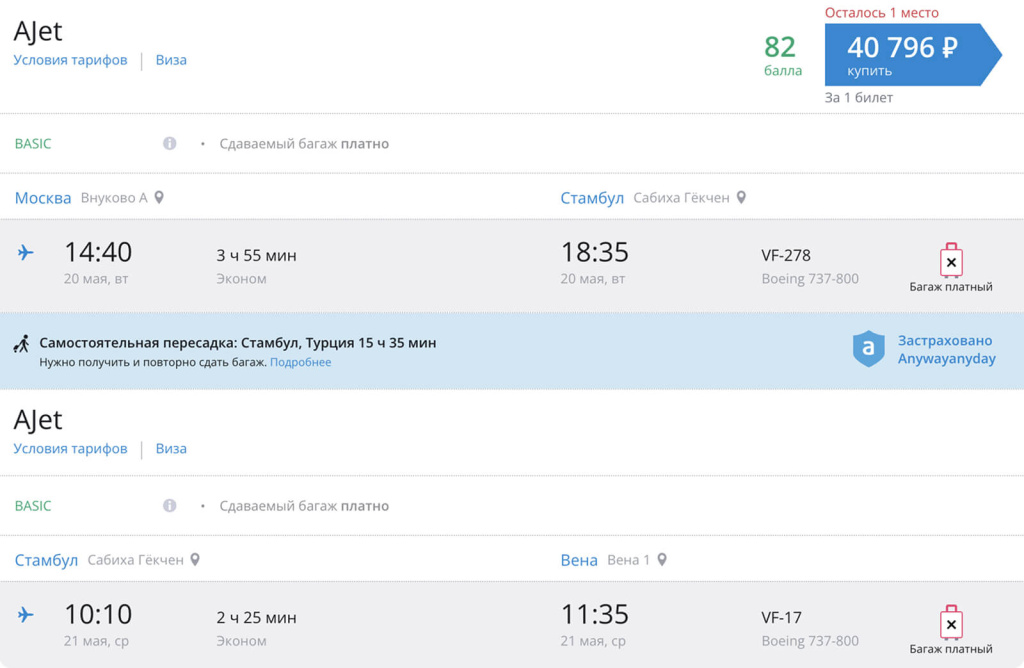
Task: Click the 18:35 arrival time
Action: pos(594,252)
